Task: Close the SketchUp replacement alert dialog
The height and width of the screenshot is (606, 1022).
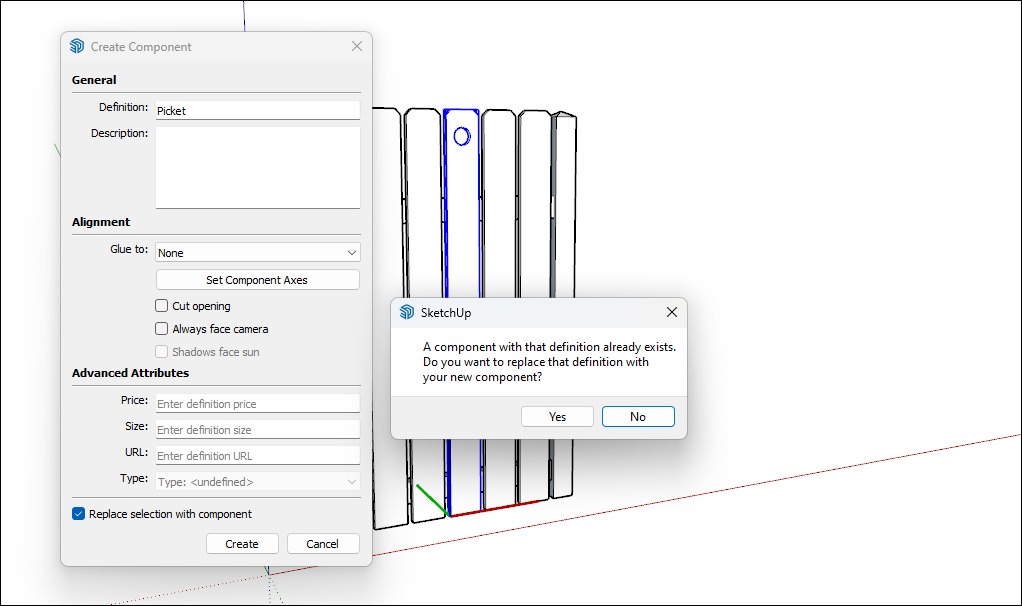Action: coord(671,311)
